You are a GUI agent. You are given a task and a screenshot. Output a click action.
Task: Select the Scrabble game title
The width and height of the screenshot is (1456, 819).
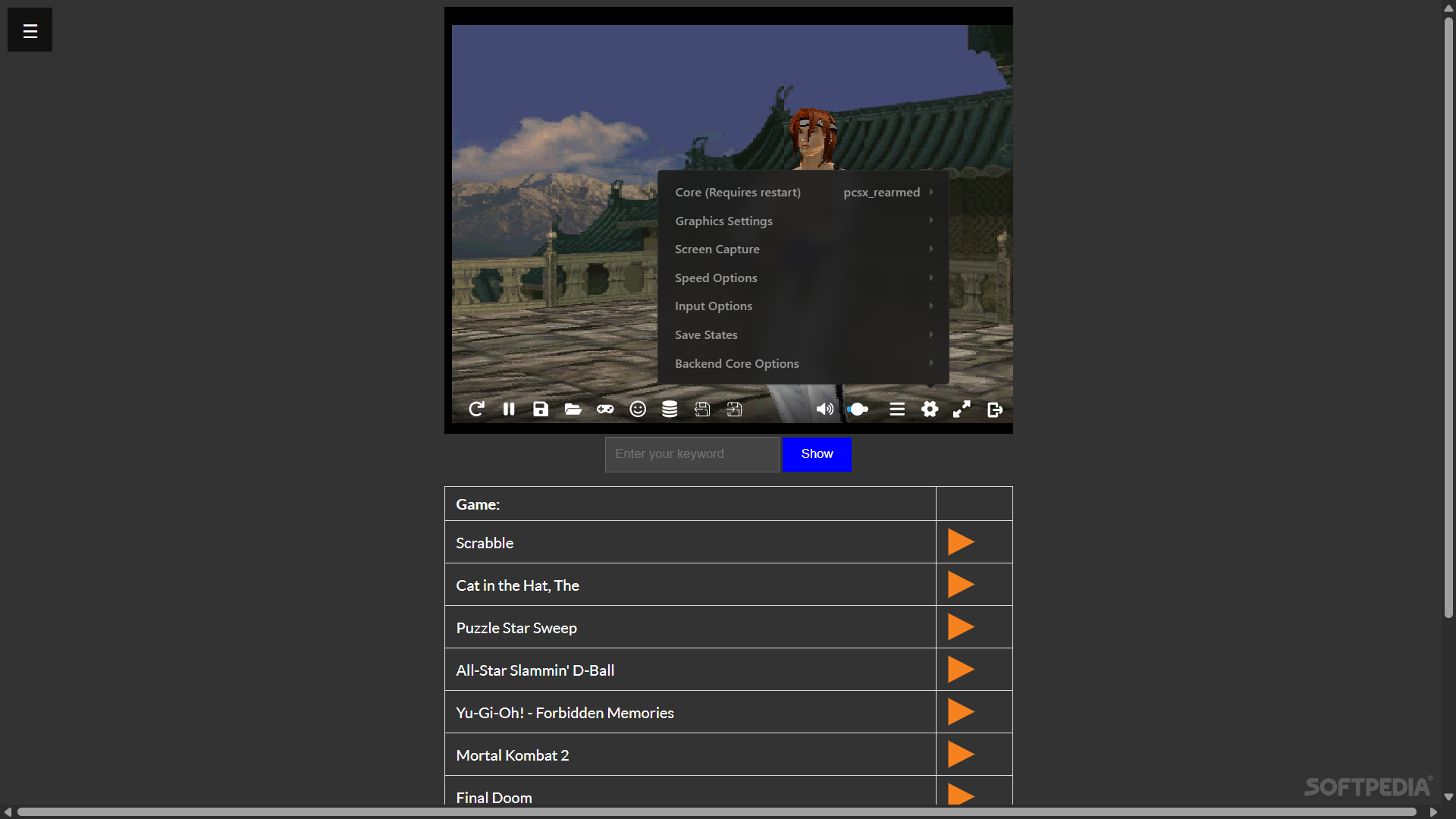pos(485,543)
